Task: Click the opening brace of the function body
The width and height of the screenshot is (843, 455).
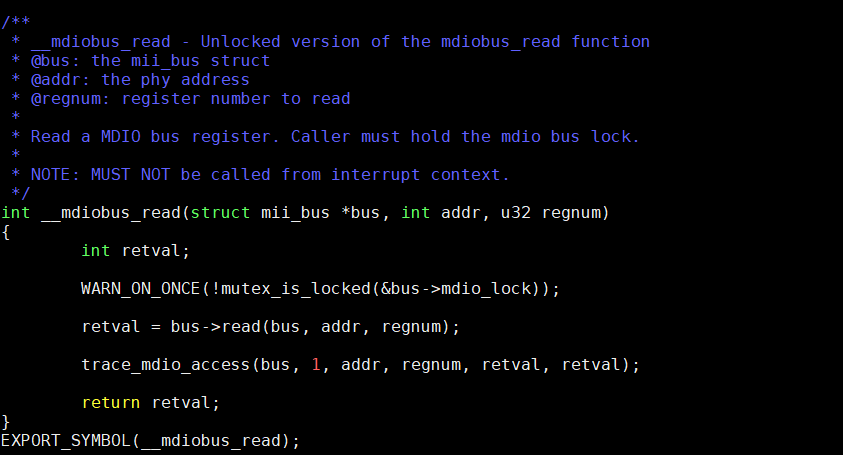Action: 5,232
